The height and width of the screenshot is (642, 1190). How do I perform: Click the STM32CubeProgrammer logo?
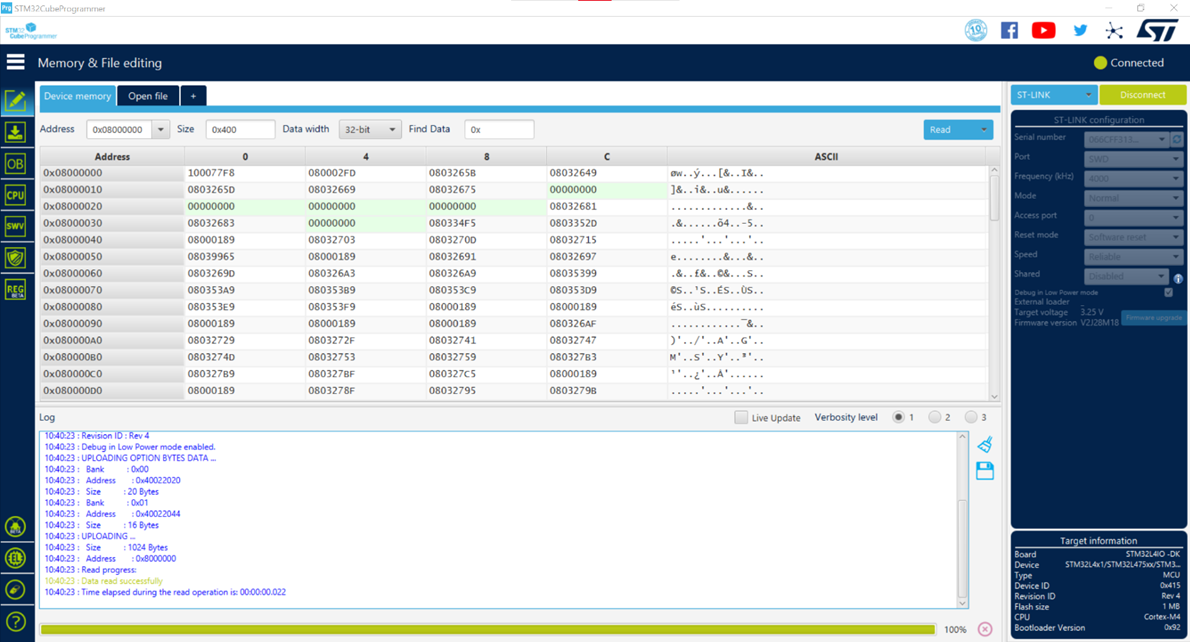(31, 31)
